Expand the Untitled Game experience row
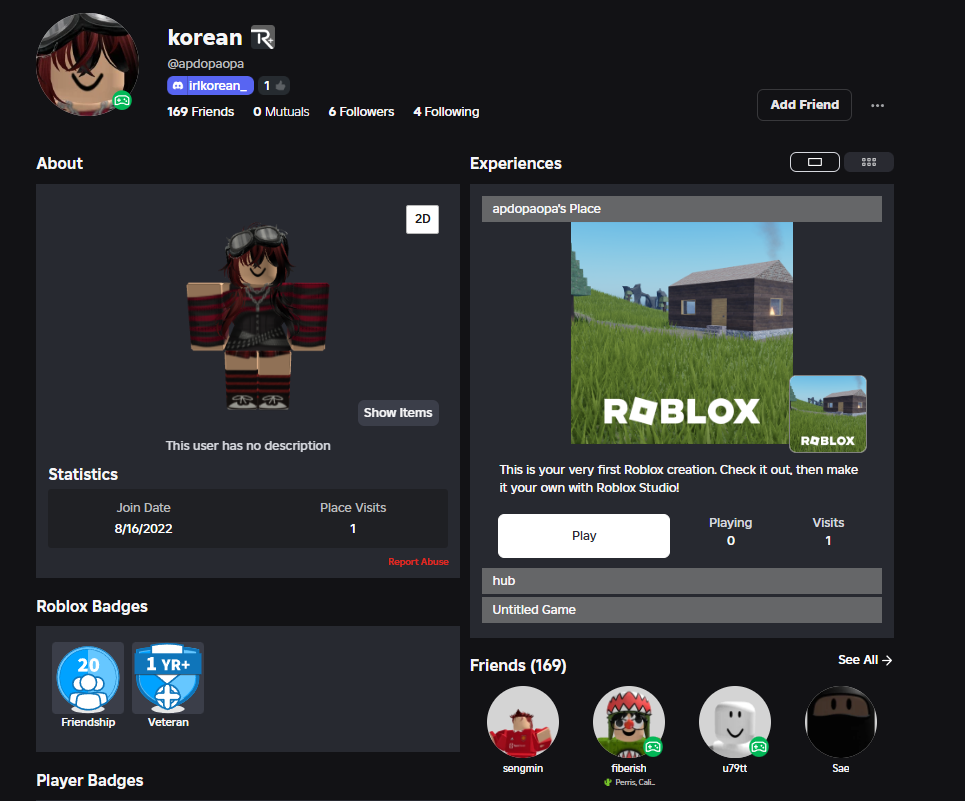Image resolution: width=965 pixels, height=801 pixels. coord(682,610)
